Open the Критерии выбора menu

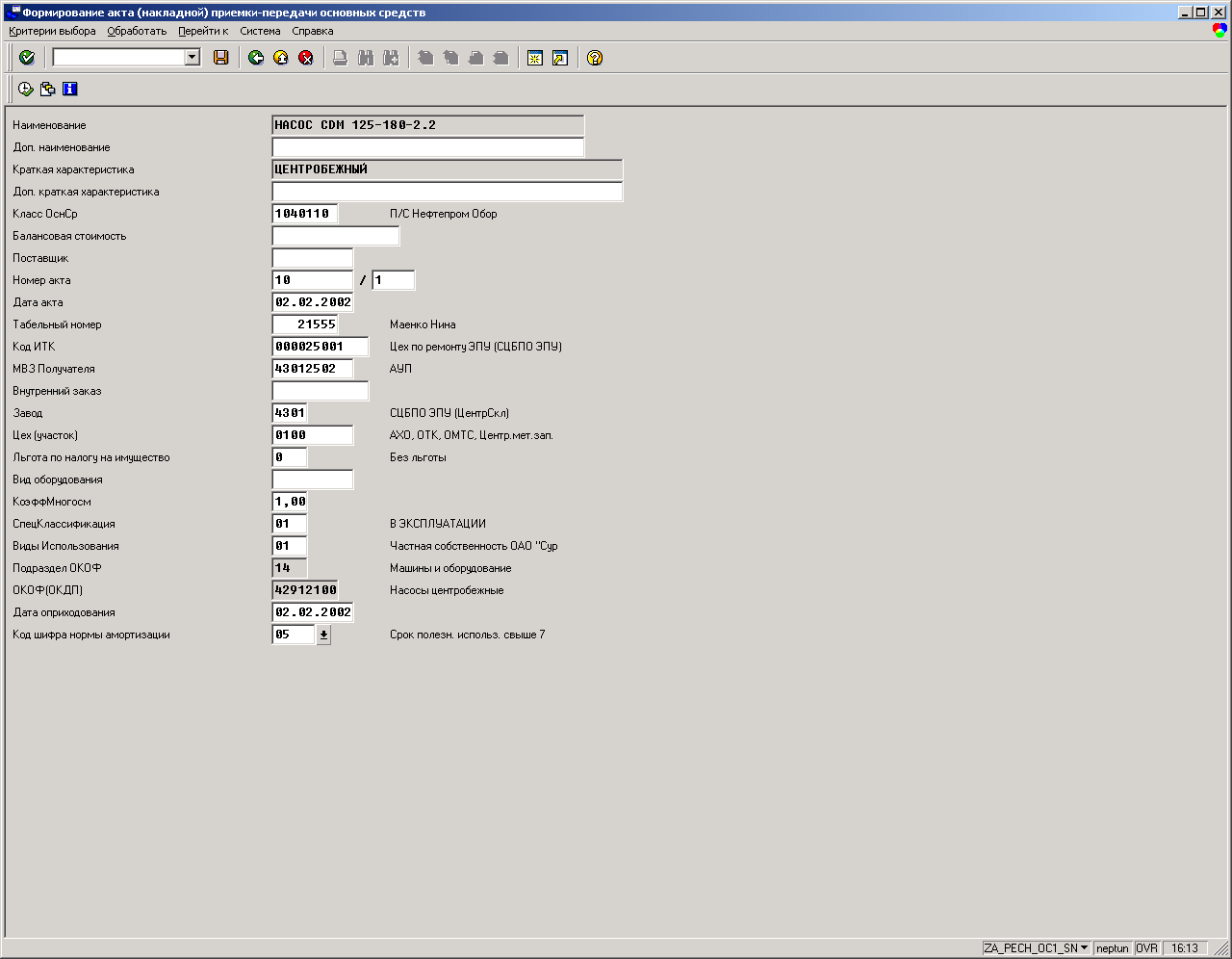52,31
